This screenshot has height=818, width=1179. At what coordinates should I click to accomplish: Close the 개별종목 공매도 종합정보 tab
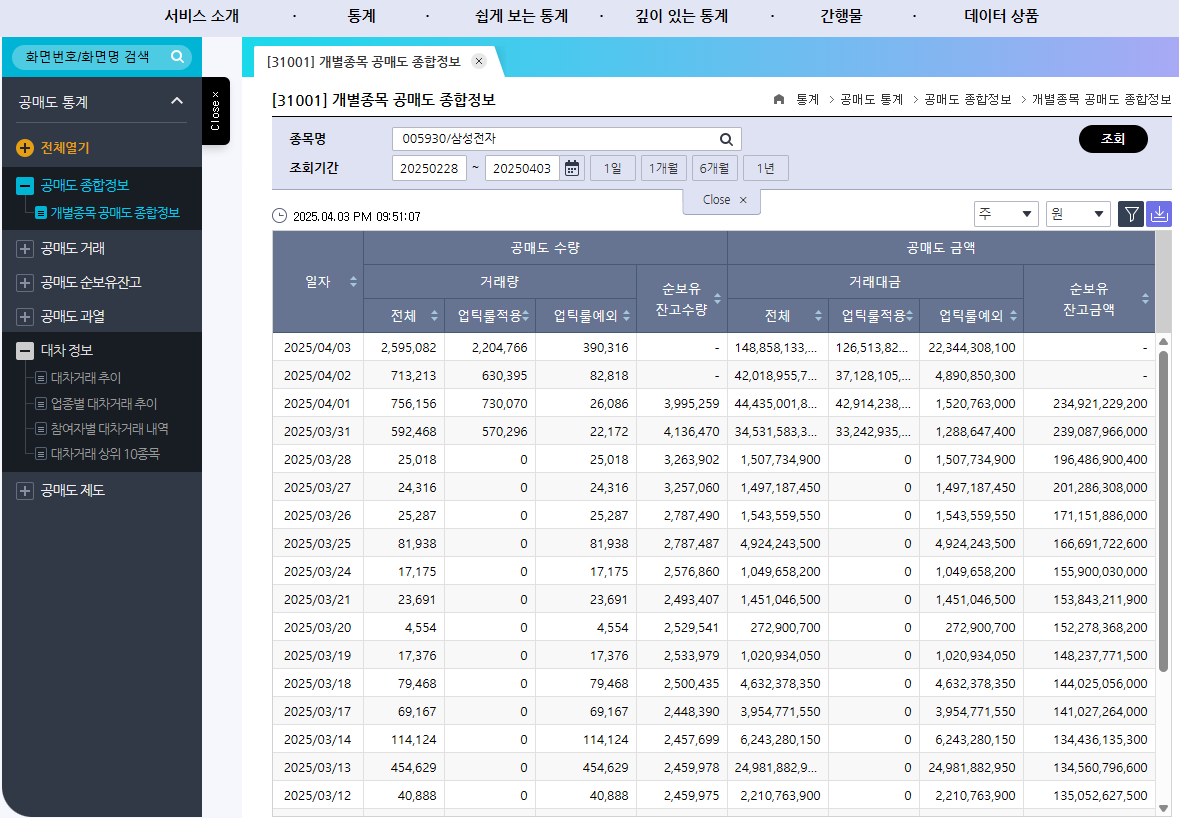tap(479, 61)
